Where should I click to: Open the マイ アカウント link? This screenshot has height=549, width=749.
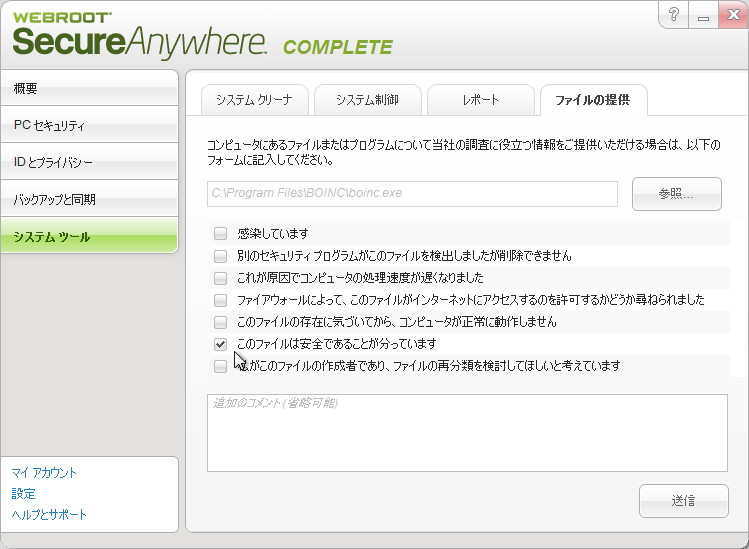(x=44, y=473)
